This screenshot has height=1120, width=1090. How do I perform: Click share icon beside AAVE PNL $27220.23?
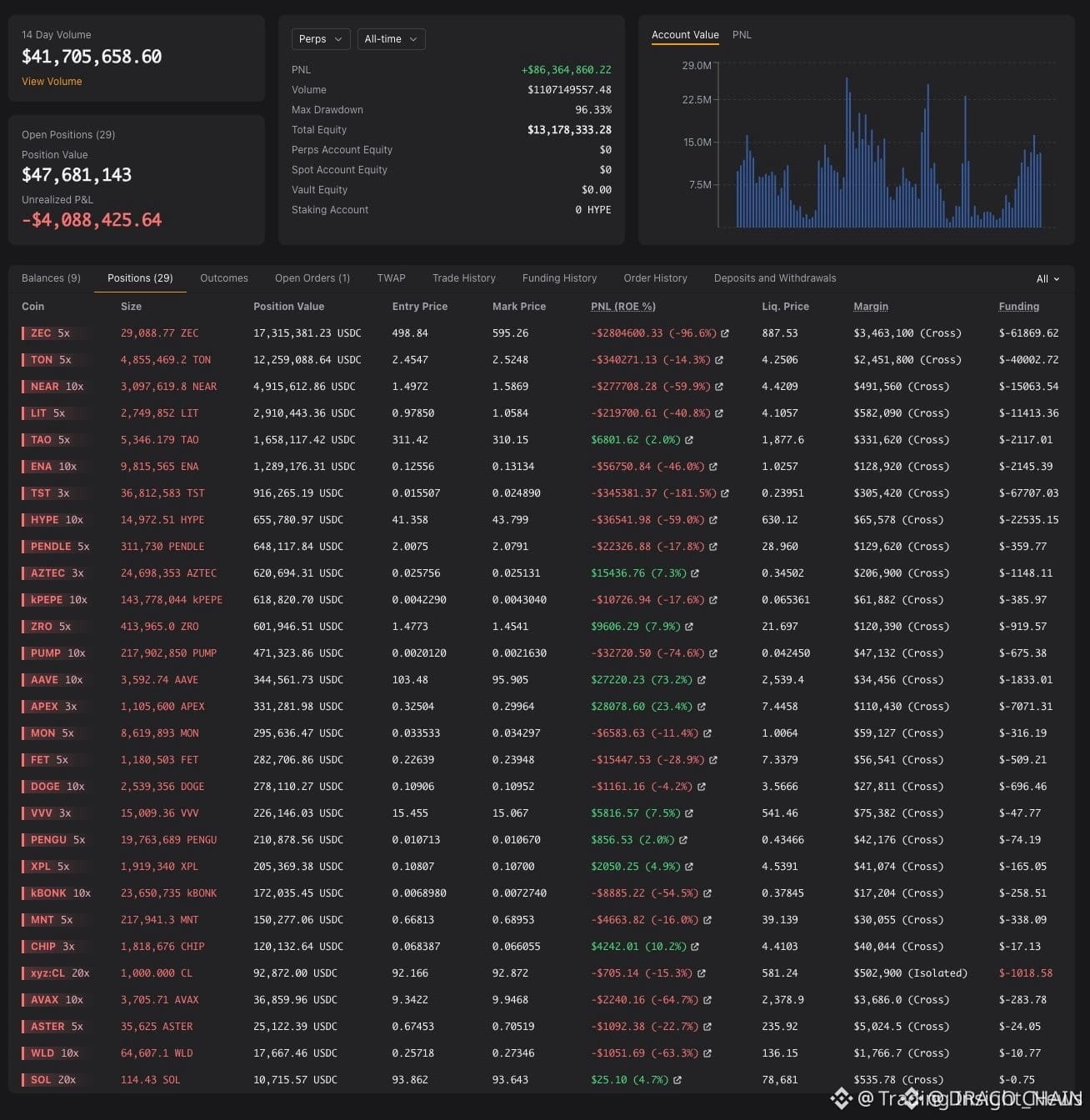702,680
